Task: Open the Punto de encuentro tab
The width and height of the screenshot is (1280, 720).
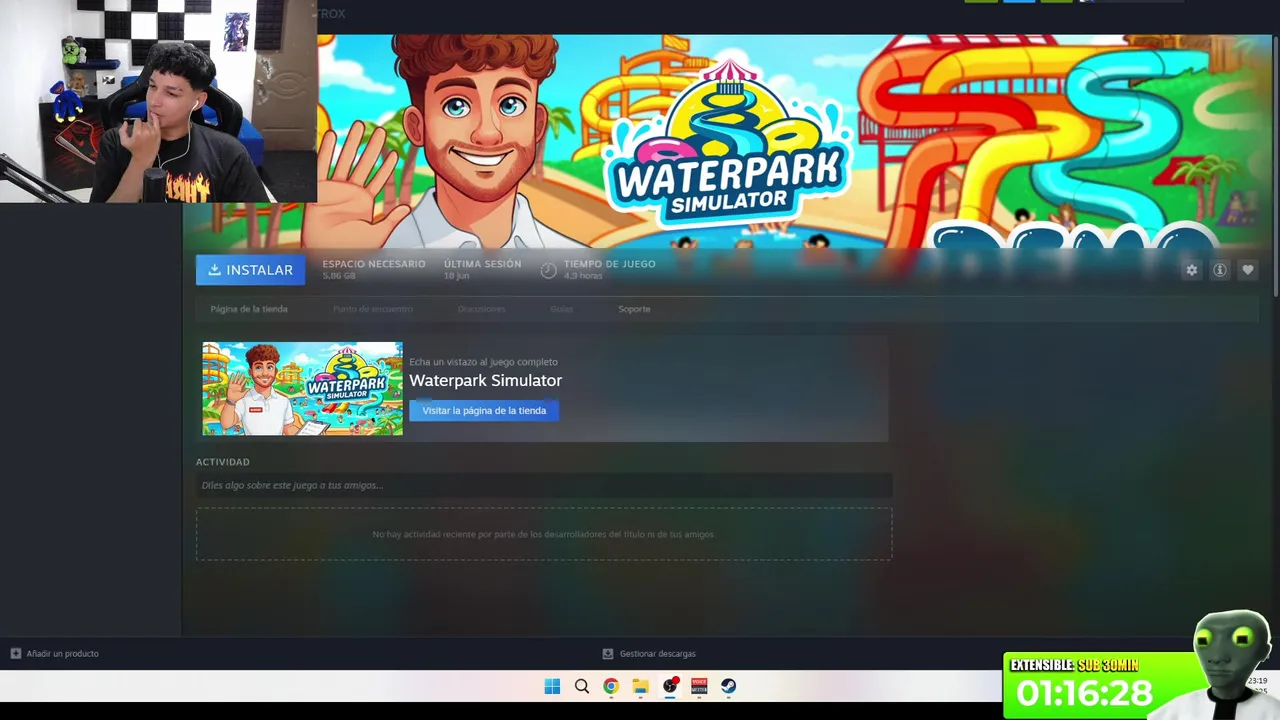Action: coord(373,309)
